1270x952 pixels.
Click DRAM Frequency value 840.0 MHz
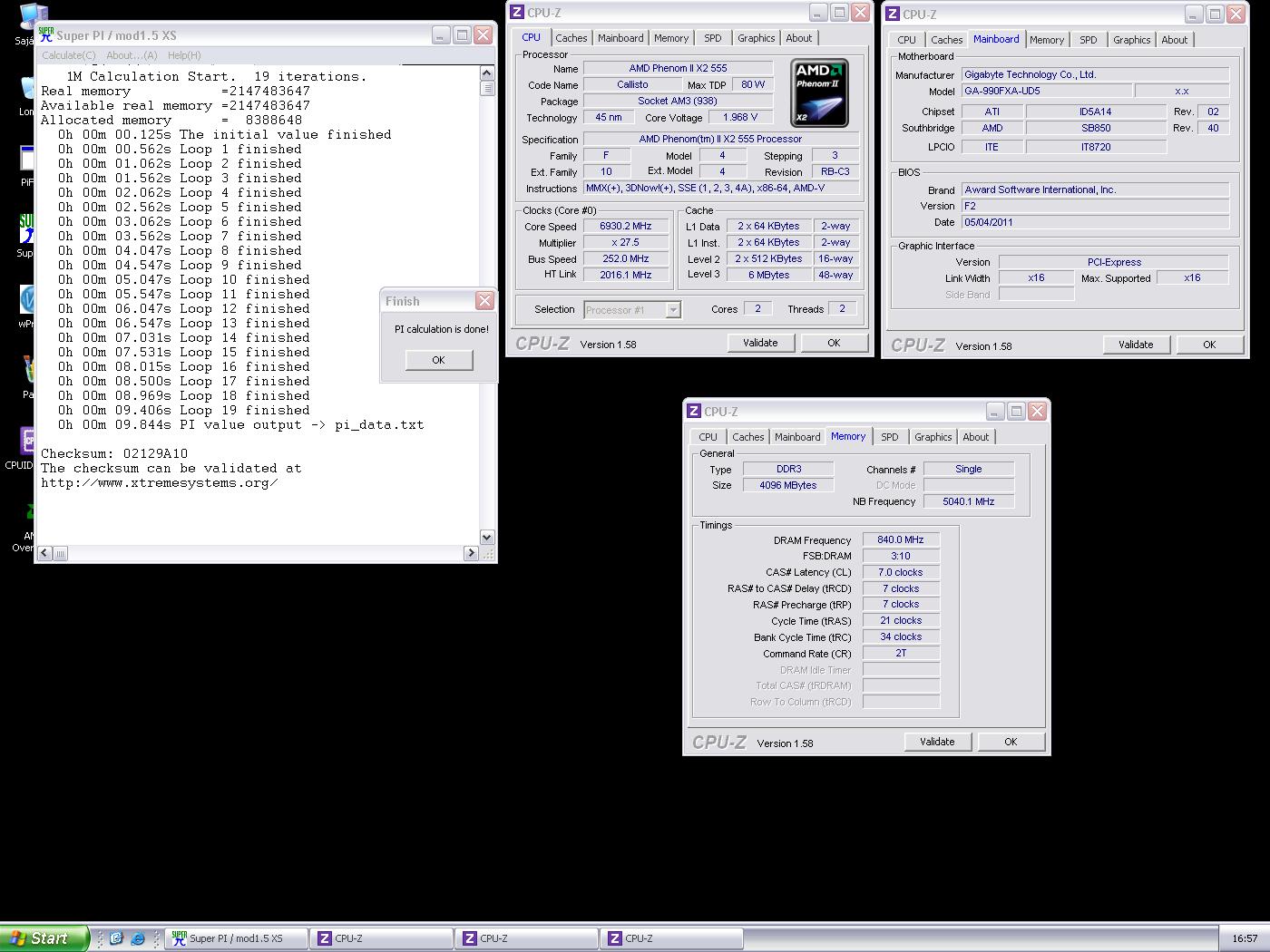point(901,539)
